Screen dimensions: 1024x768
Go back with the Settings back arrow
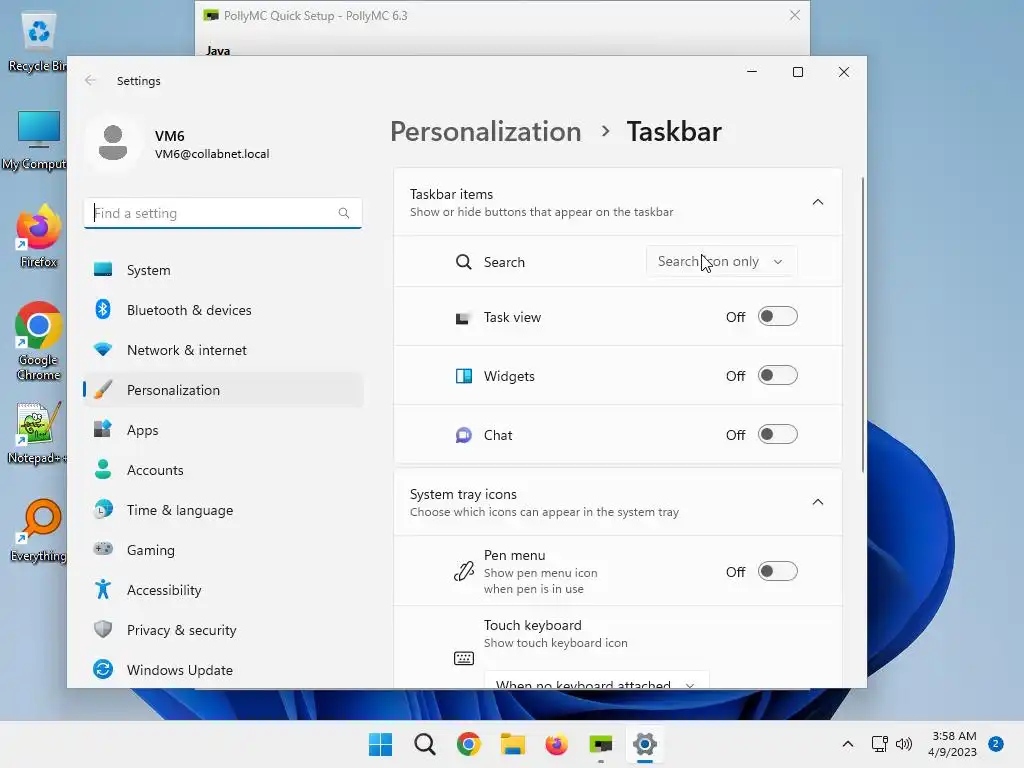click(x=90, y=80)
